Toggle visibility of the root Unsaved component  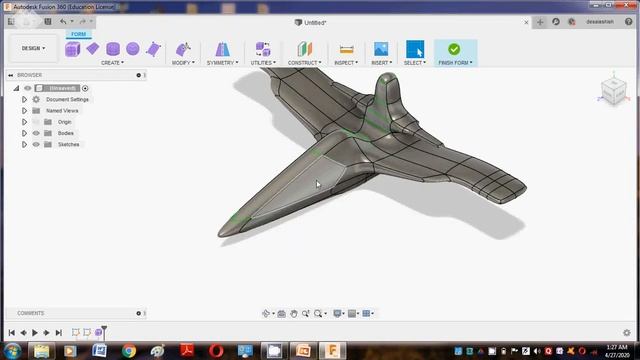click(27, 88)
